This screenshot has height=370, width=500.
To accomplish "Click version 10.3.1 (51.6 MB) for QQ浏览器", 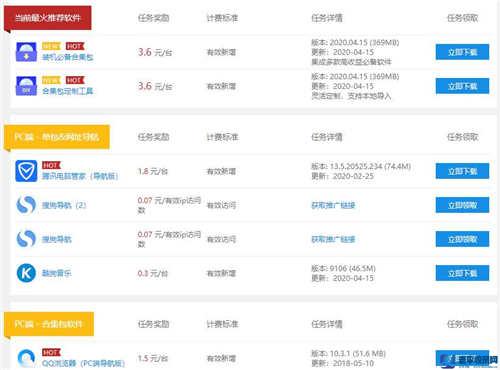I will click(348, 353).
